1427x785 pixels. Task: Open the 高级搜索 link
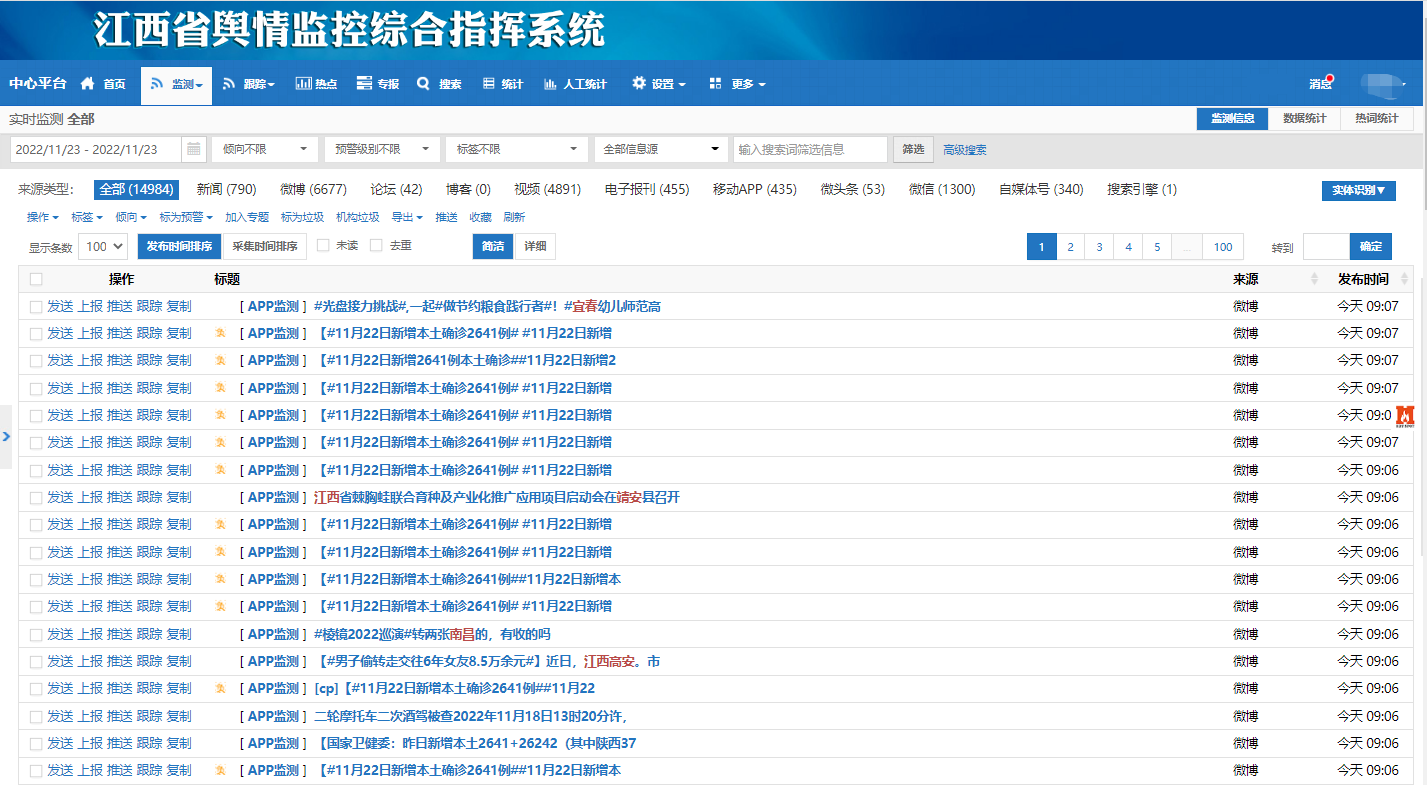tap(965, 150)
